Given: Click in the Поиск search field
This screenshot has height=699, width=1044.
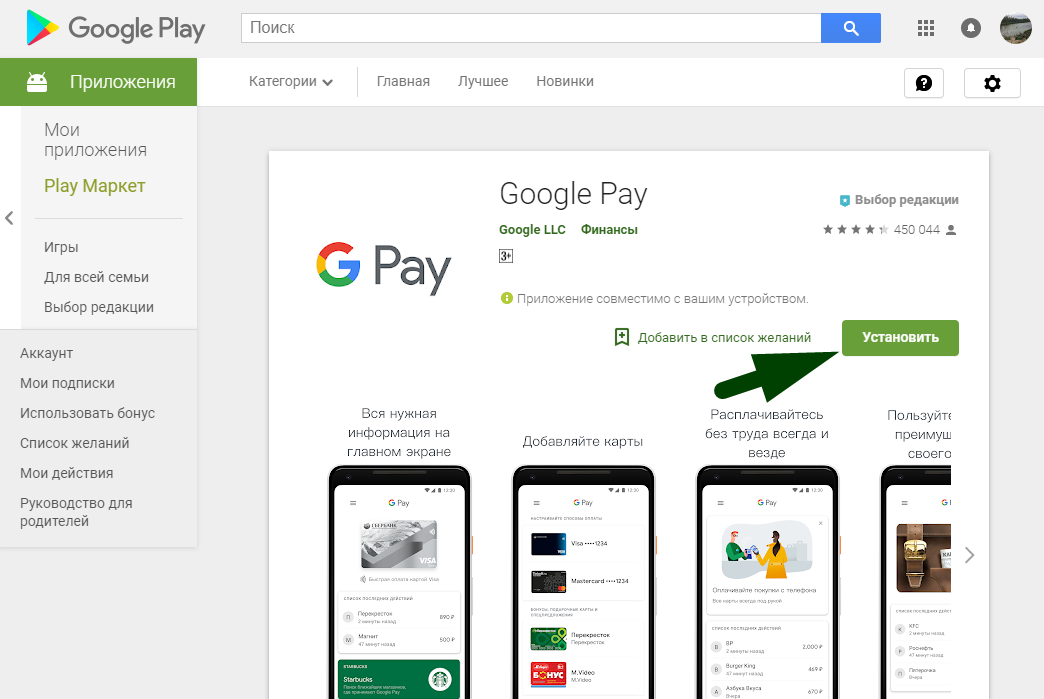Looking at the screenshot, I should click(531, 28).
